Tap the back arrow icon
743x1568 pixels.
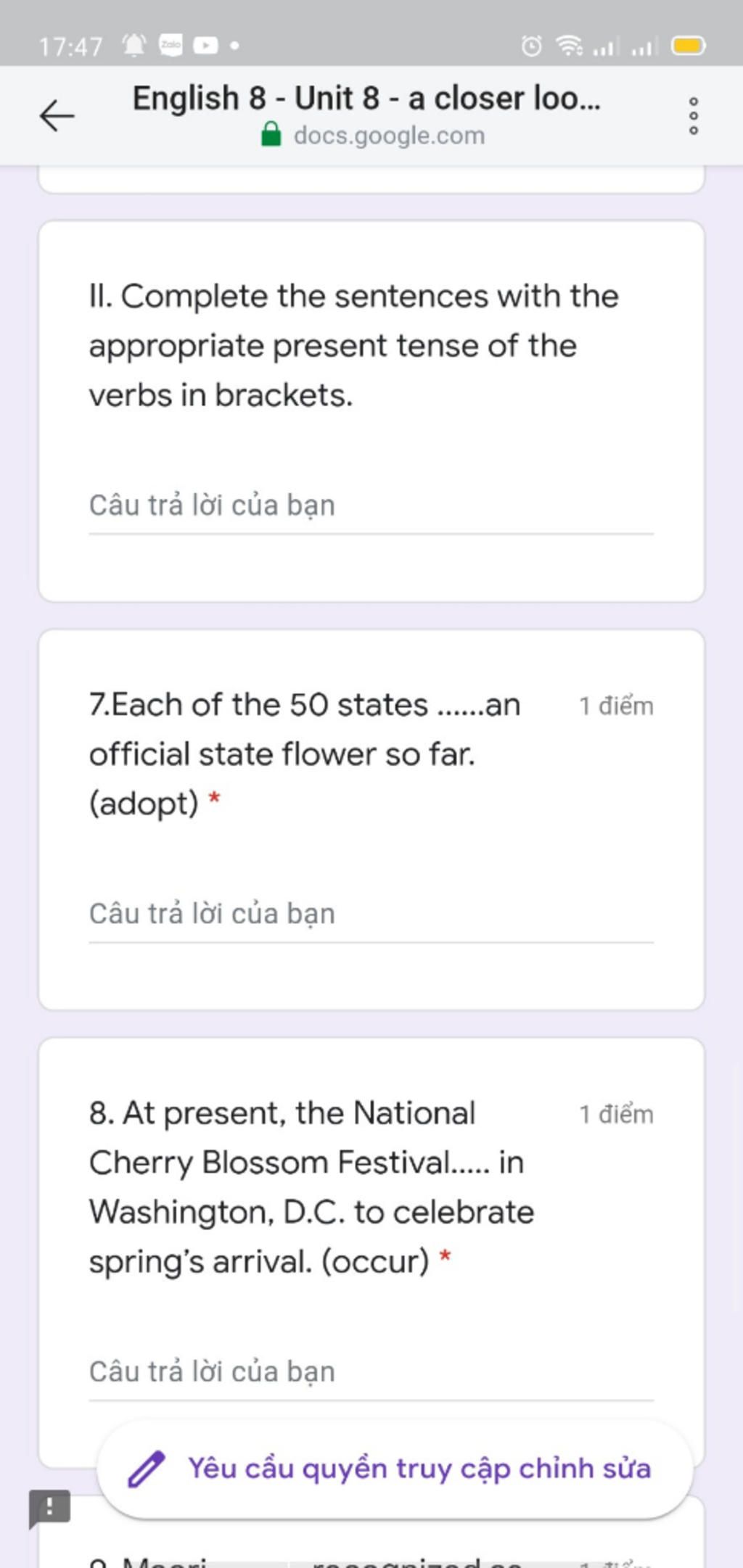click(x=57, y=116)
